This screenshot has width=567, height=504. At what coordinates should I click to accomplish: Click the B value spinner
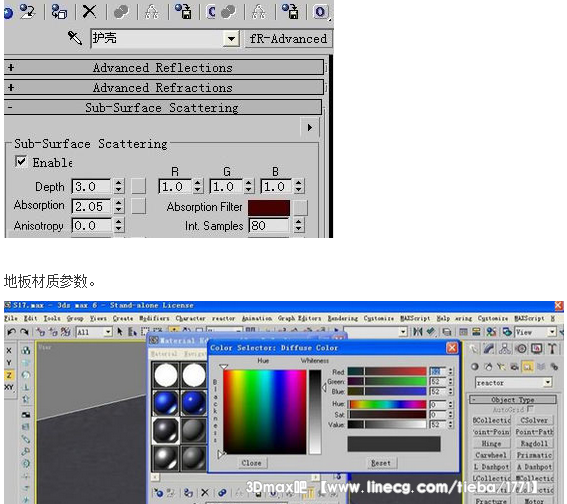299,187
